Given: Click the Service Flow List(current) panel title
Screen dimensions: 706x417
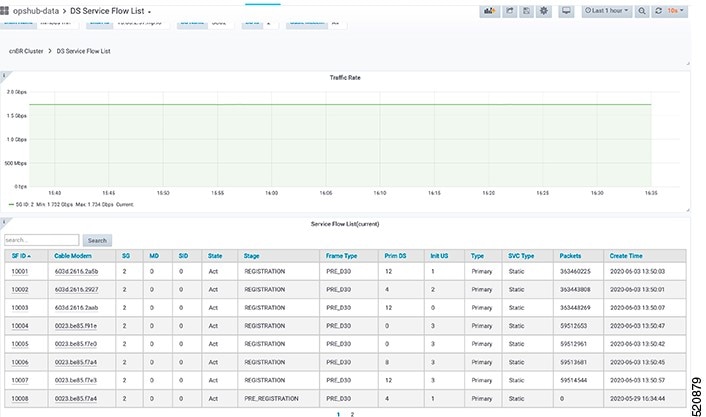Looking at the screenshot, I should pos(345,224).
